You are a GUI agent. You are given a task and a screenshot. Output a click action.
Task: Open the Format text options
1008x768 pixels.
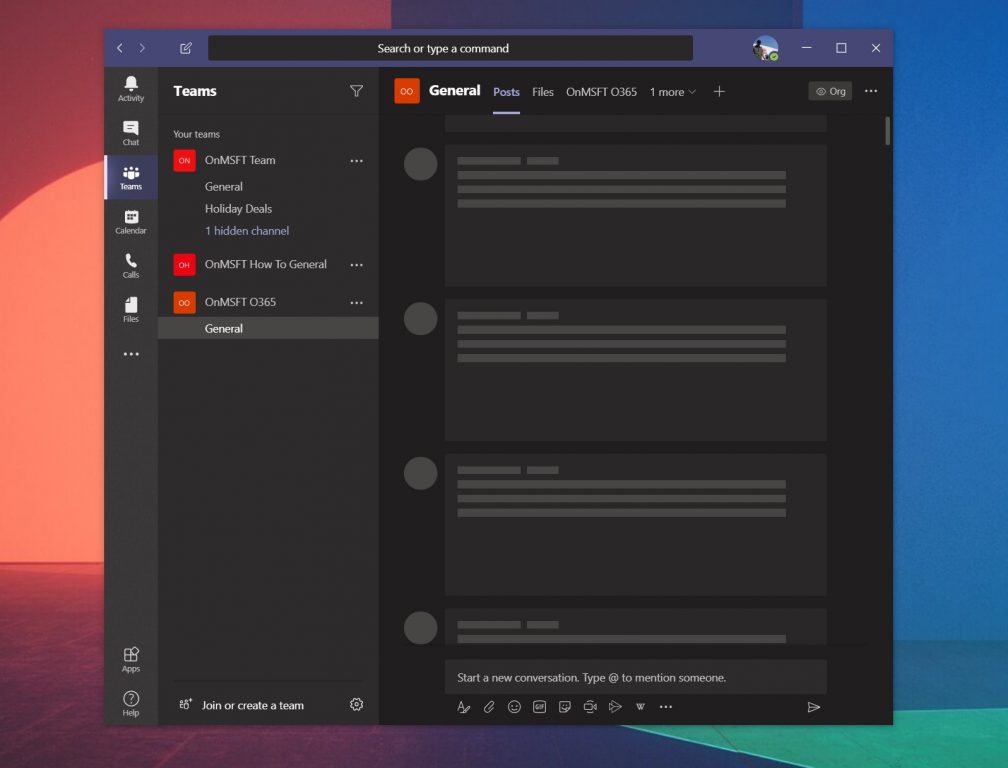tap(463, 707)
